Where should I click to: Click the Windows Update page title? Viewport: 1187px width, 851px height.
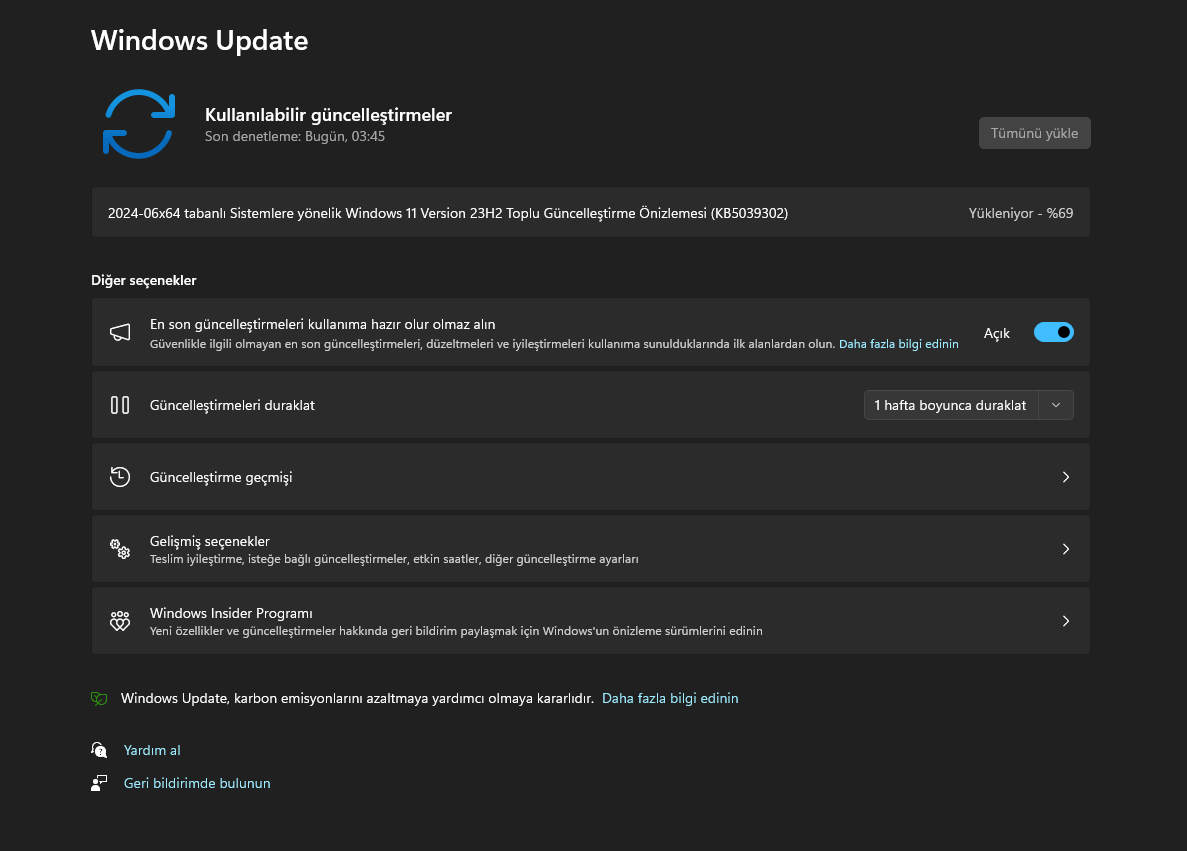coord(200,40)
